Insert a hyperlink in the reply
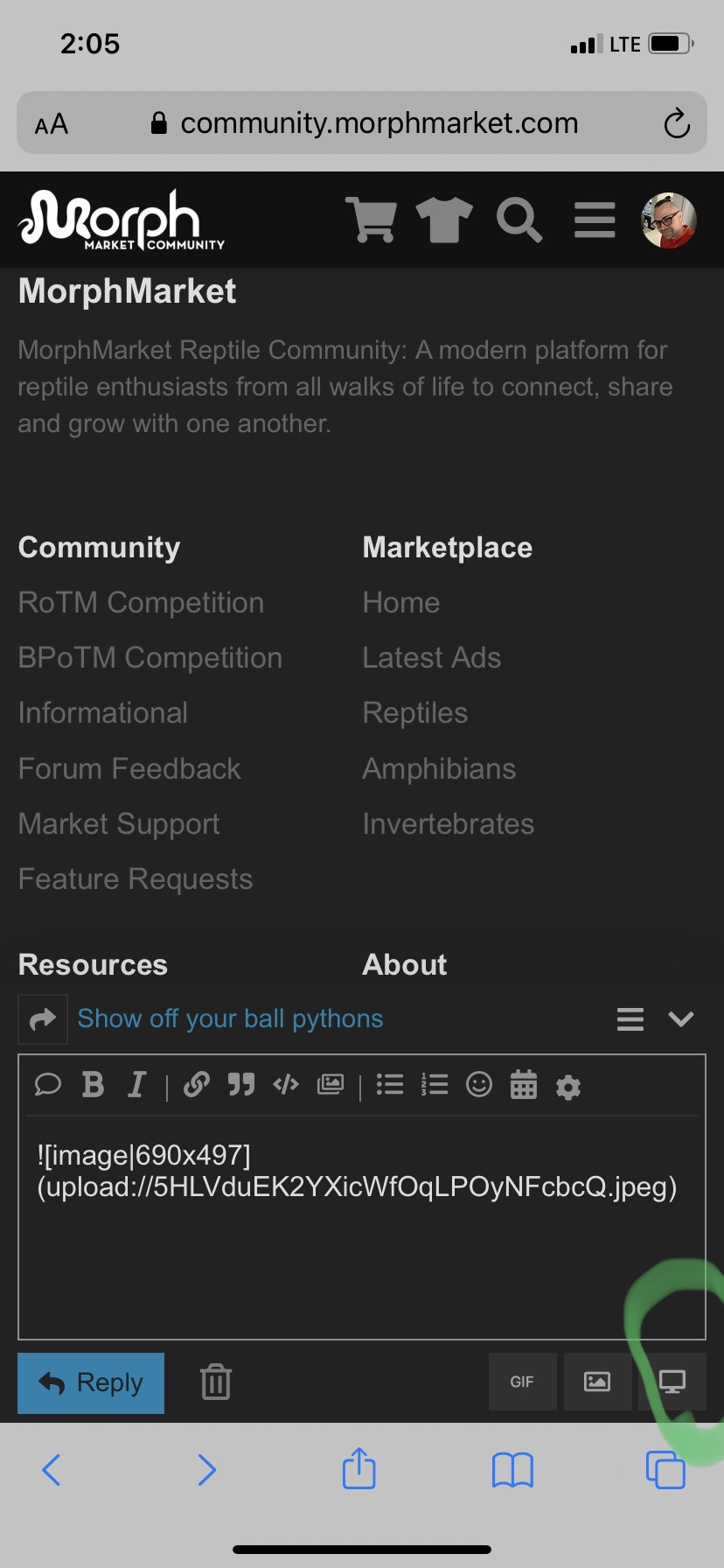The image size is (724, 1568). point(197,1085)
